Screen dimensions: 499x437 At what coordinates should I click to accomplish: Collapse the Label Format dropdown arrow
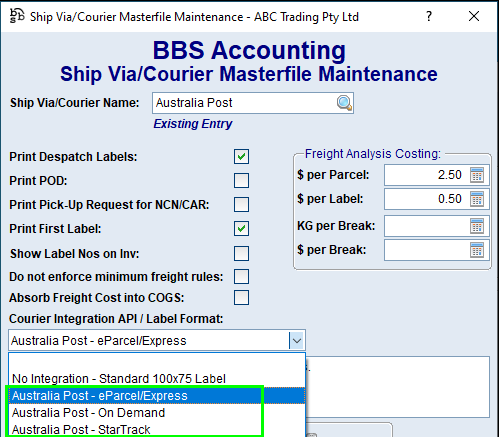coord(297,341)
